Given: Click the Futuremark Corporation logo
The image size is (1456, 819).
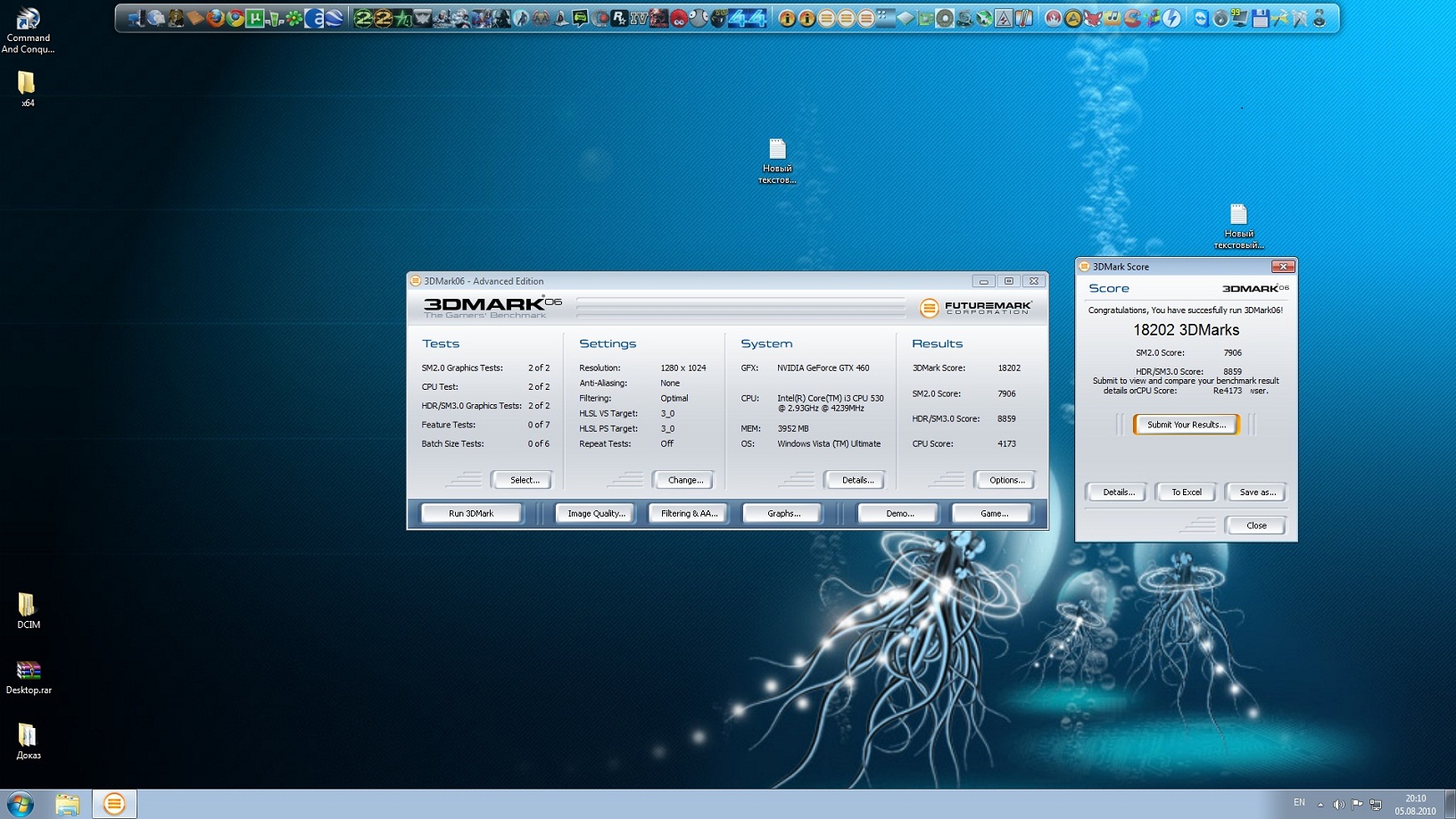Looking at the screenshot, I should (975, 308).
